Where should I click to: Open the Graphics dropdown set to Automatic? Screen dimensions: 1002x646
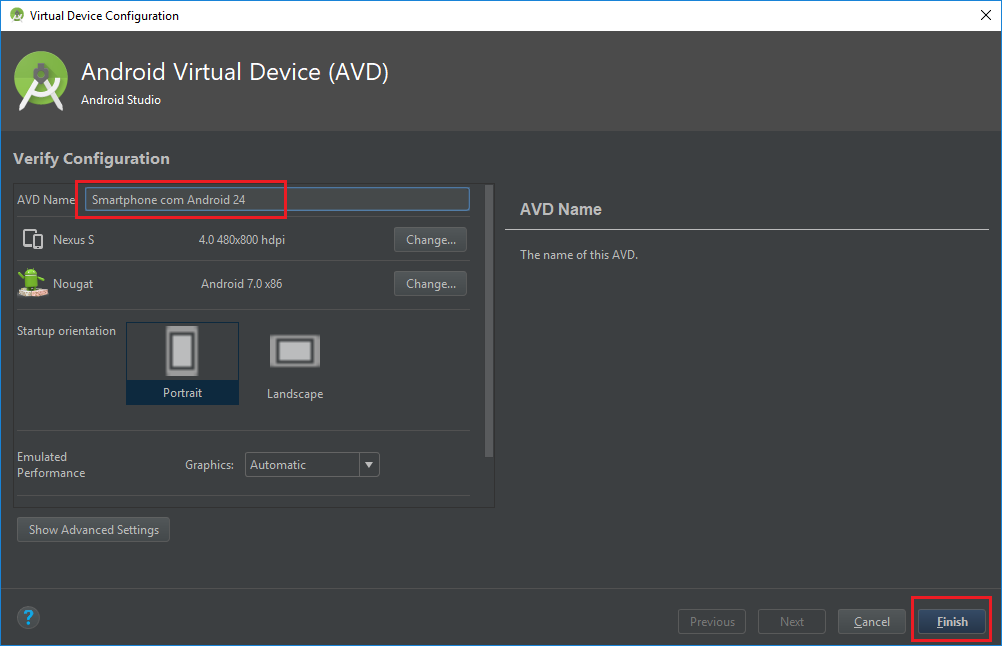pos(312,465)
